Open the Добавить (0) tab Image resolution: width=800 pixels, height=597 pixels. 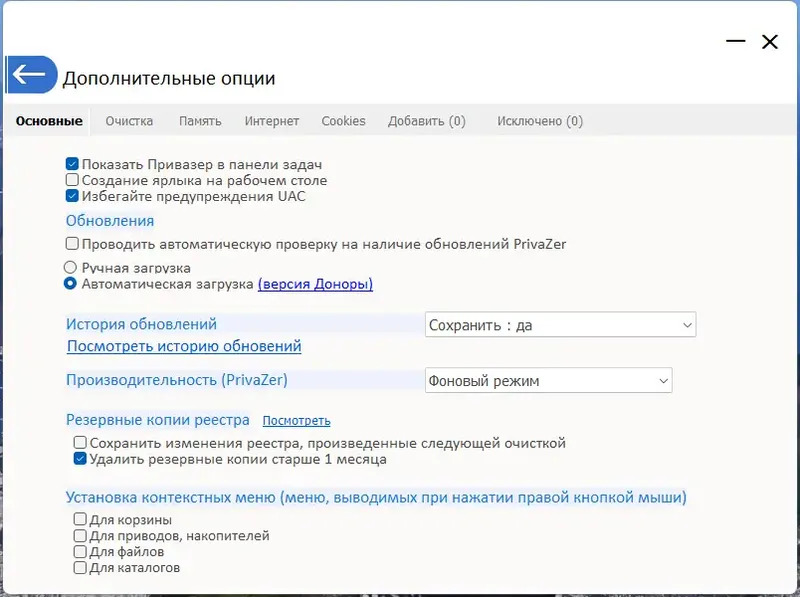[427, 121]
